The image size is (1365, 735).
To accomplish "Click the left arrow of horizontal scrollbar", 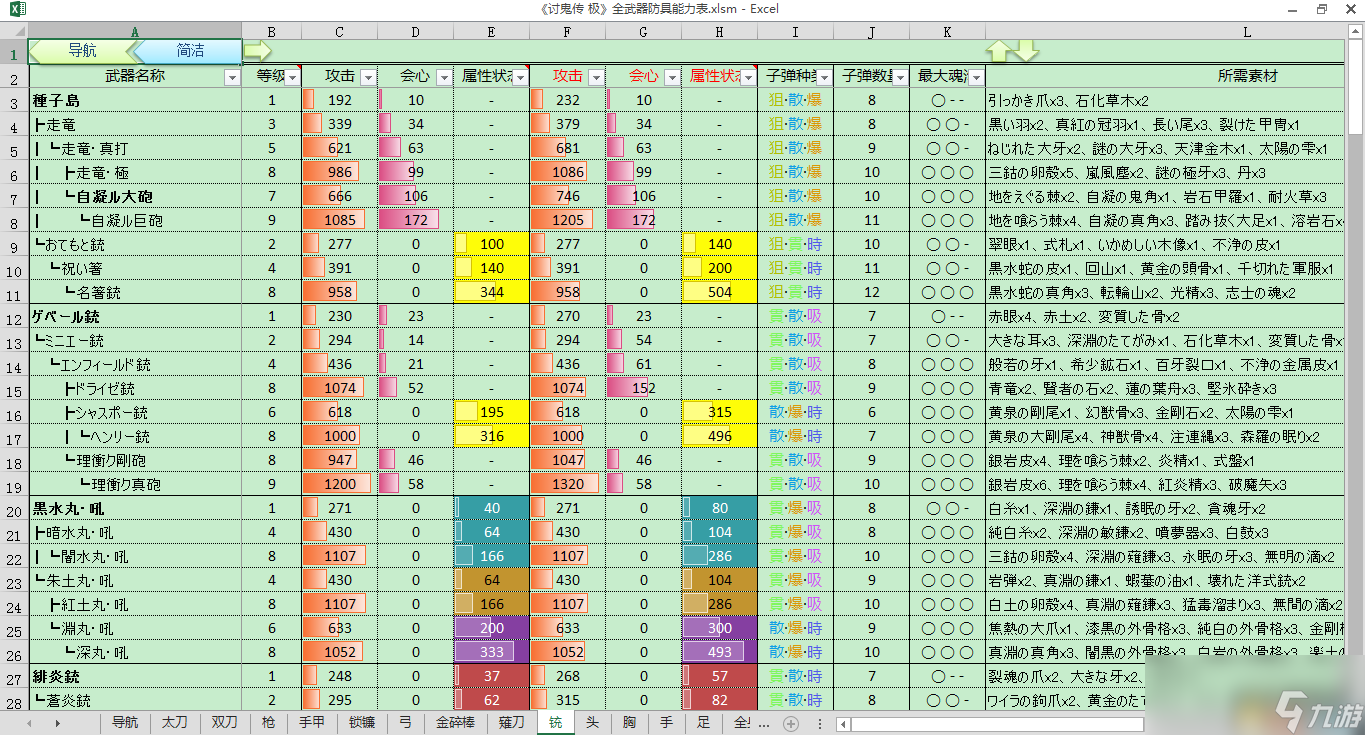I will coord(842,723).
